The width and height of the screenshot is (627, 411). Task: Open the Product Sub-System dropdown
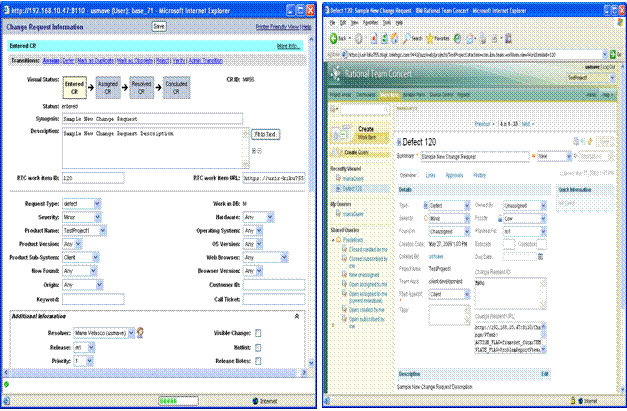(81, 257)
